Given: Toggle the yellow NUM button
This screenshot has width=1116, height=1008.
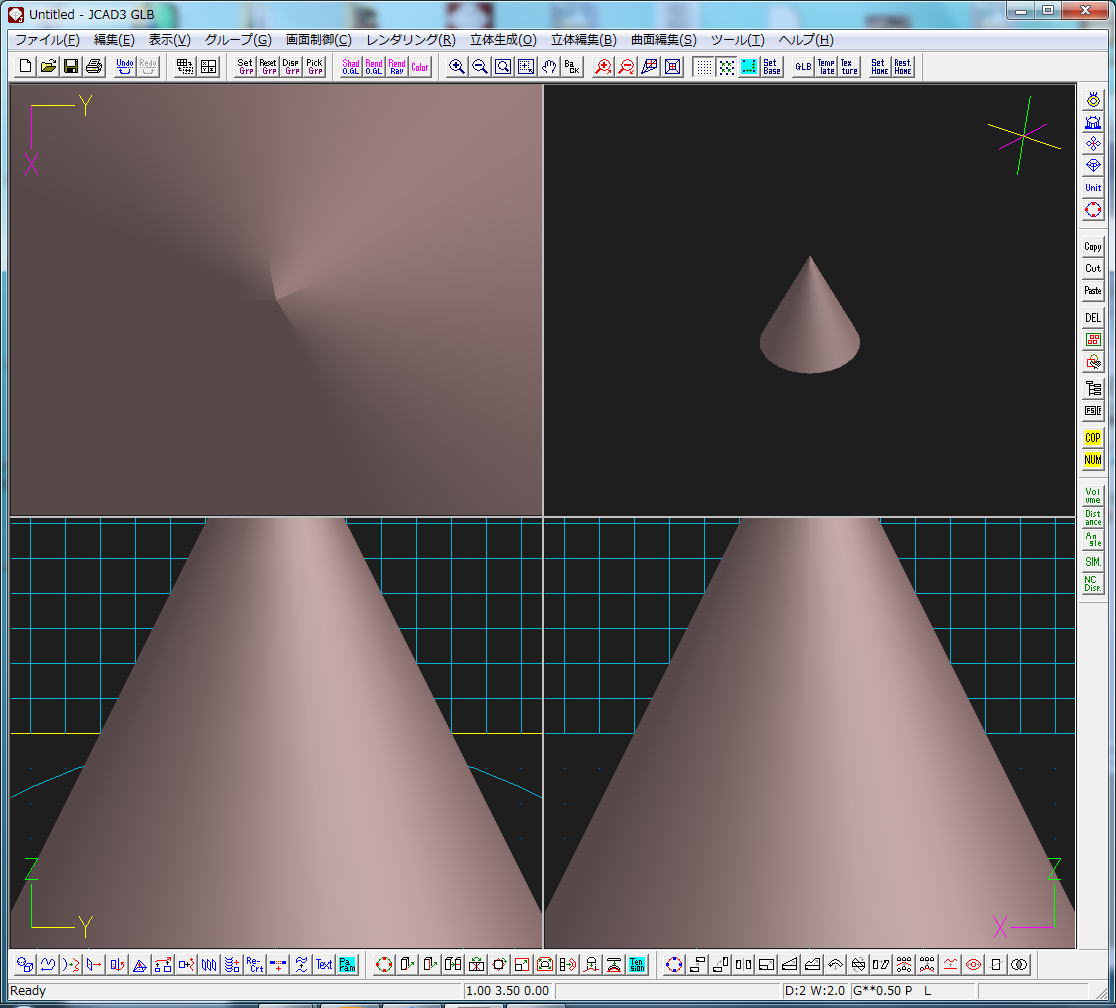Looking at the screenshot, I should coord(1093,460).
